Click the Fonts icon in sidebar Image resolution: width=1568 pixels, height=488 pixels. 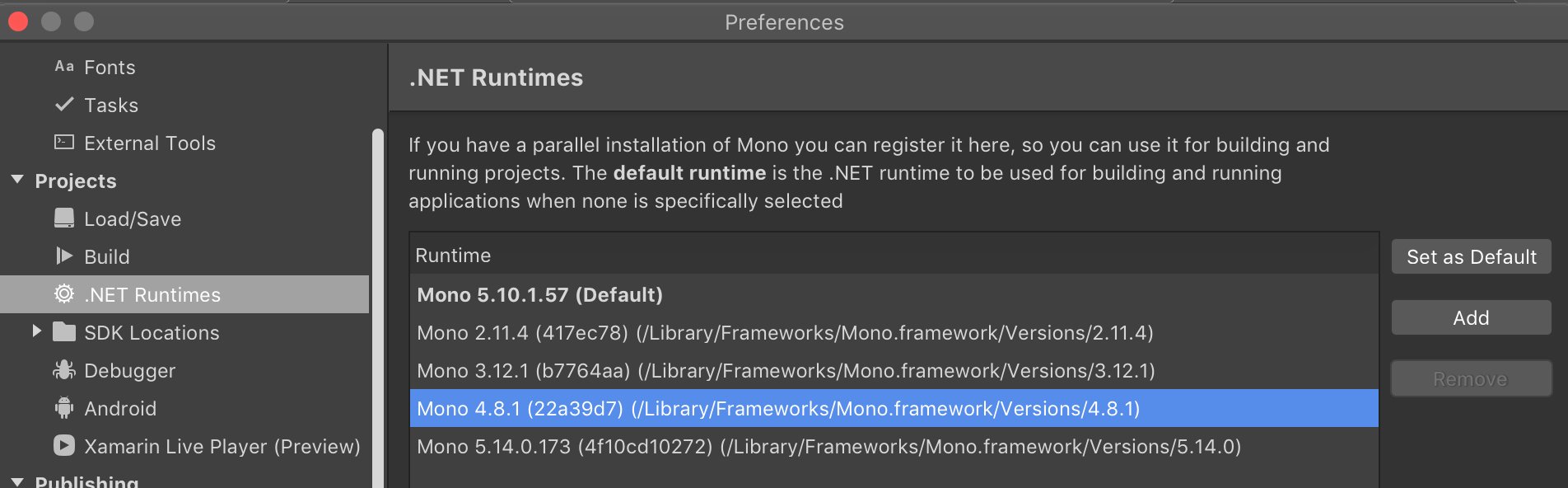pyautogui.click(x=64, y=67)
